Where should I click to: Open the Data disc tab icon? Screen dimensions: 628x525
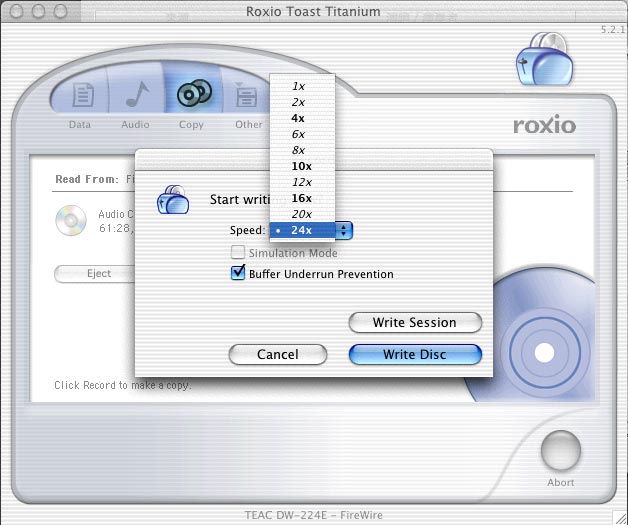pos(83,95)
